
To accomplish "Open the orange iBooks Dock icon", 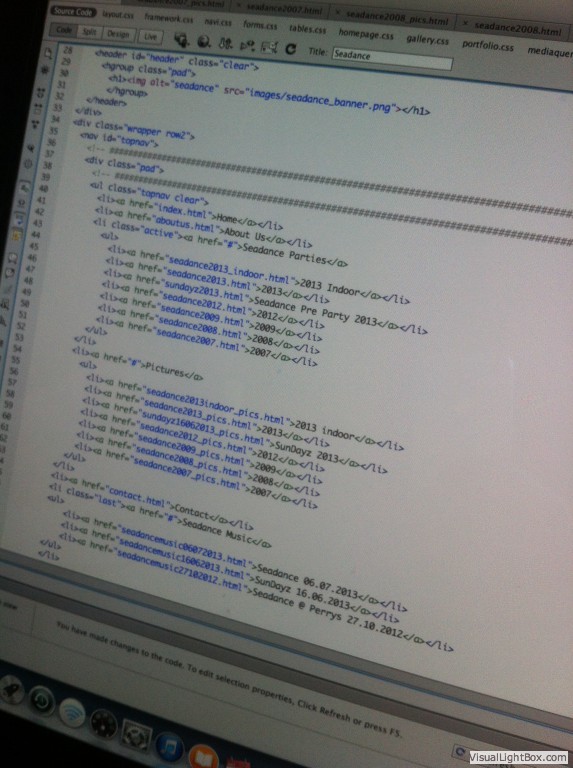I will click(x=202, y=756).
